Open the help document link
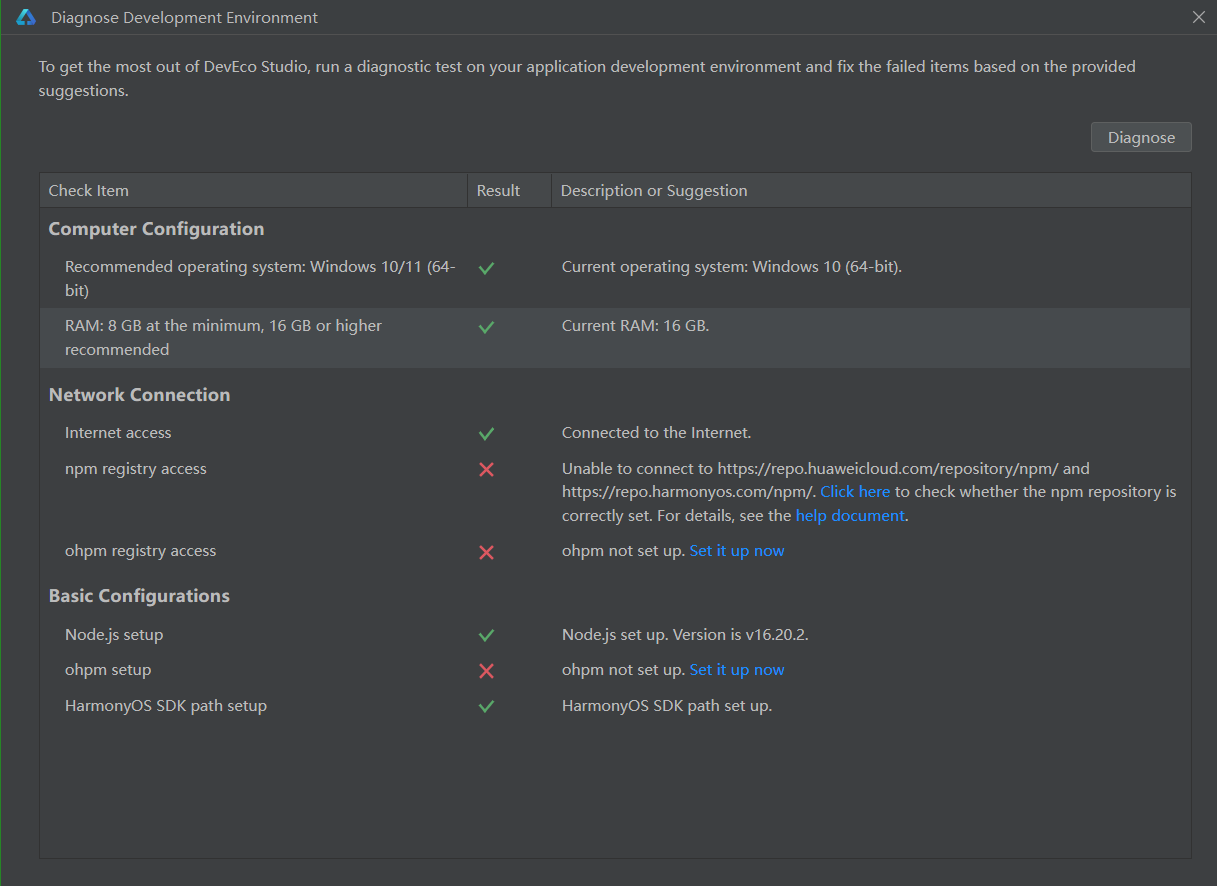 850,516
